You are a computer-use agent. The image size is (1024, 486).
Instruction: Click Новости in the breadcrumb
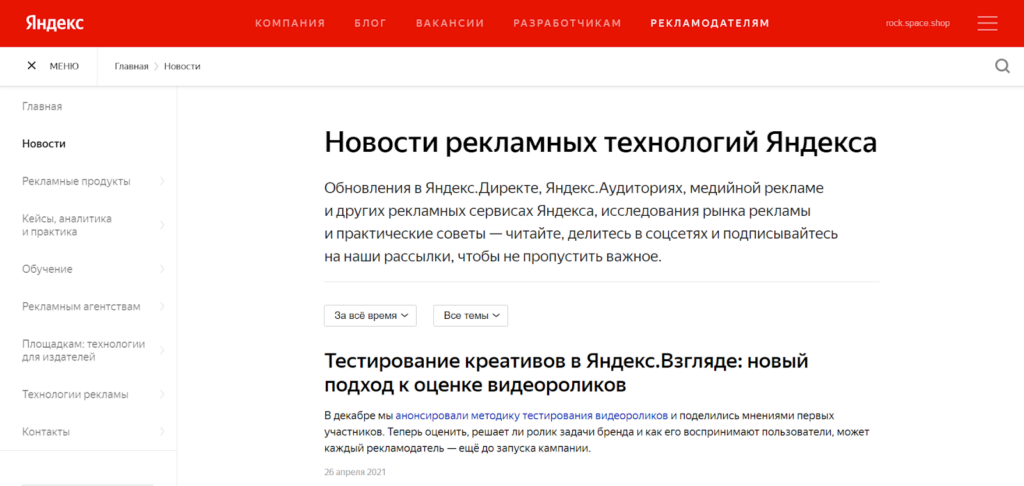182,66
